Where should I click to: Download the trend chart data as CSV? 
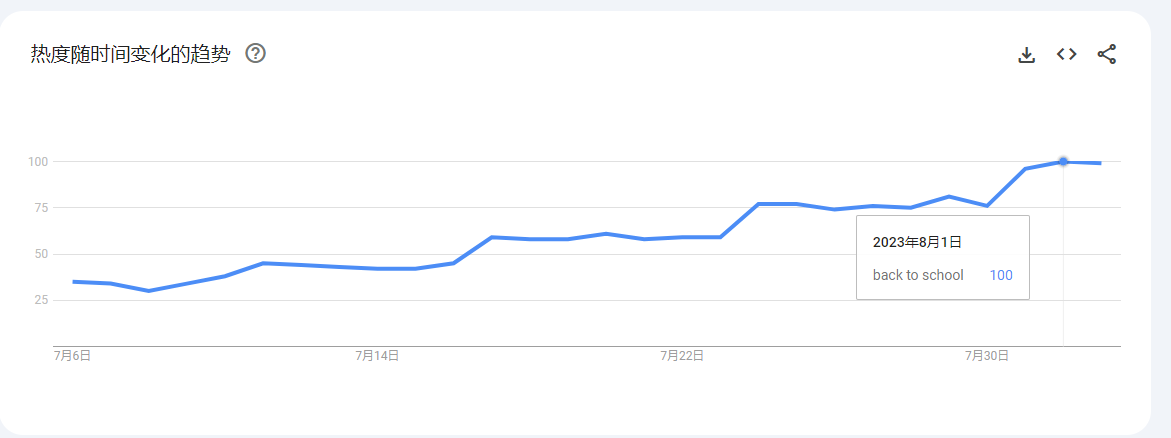[1026, 55]
